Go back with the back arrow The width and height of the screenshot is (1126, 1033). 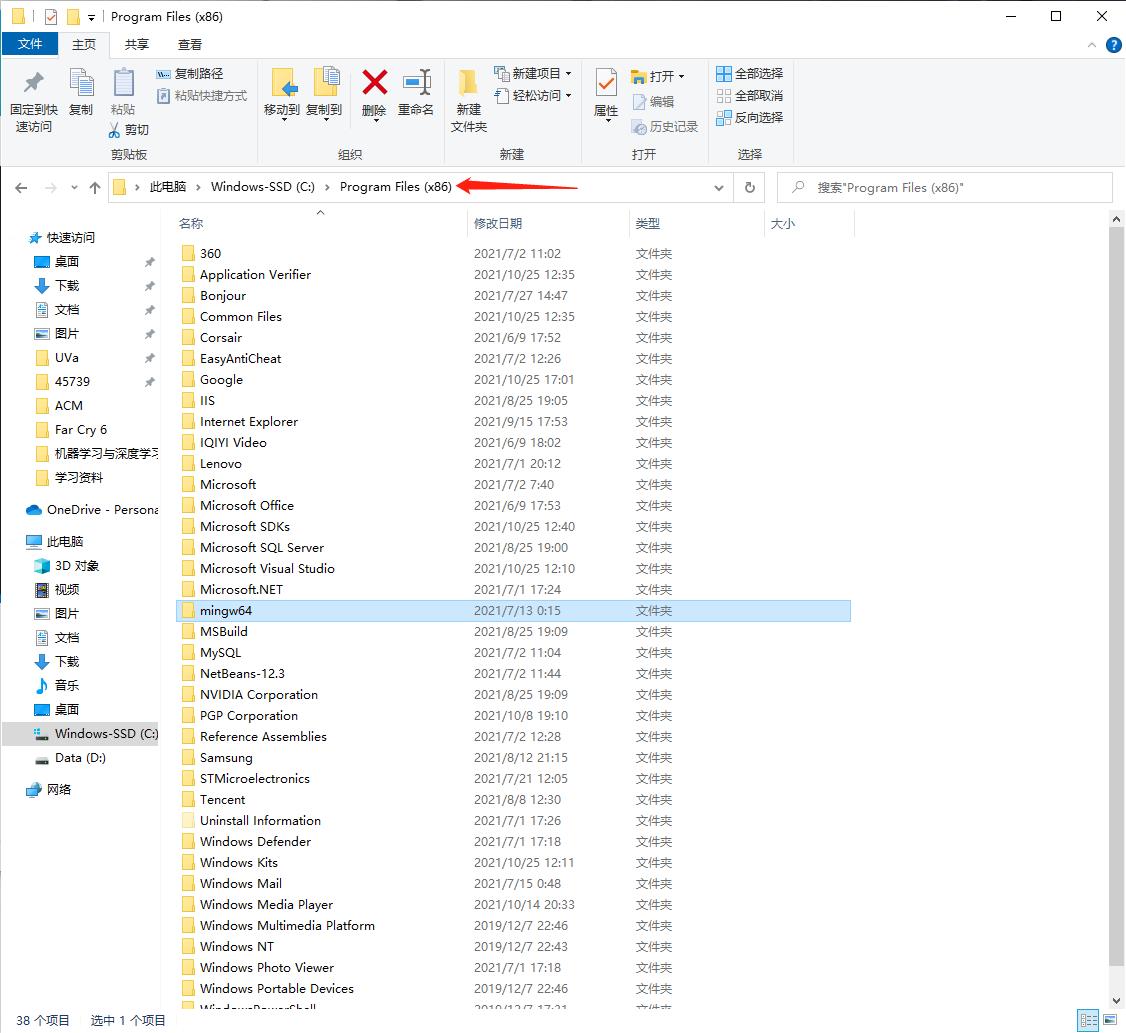[x=21, y=187]
